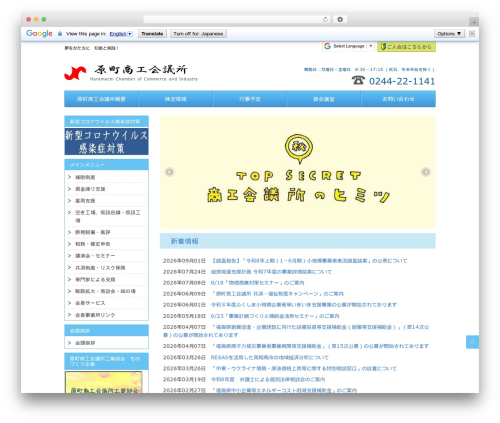Open the English language dropdown in translate bar

coord(121,34)
